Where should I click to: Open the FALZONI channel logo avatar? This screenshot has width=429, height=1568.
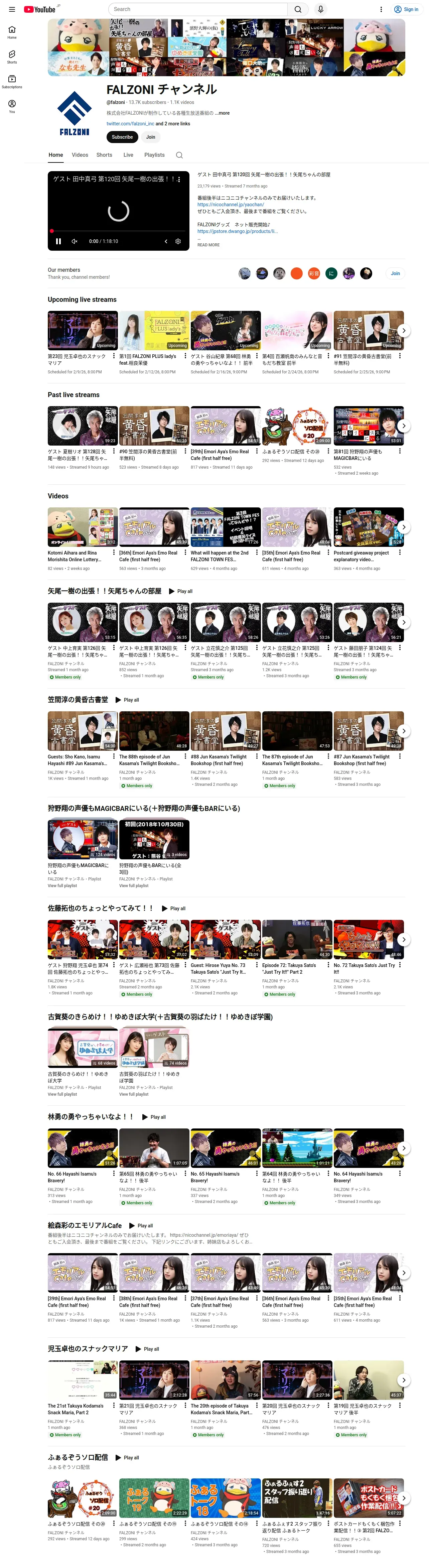point(74,113)
